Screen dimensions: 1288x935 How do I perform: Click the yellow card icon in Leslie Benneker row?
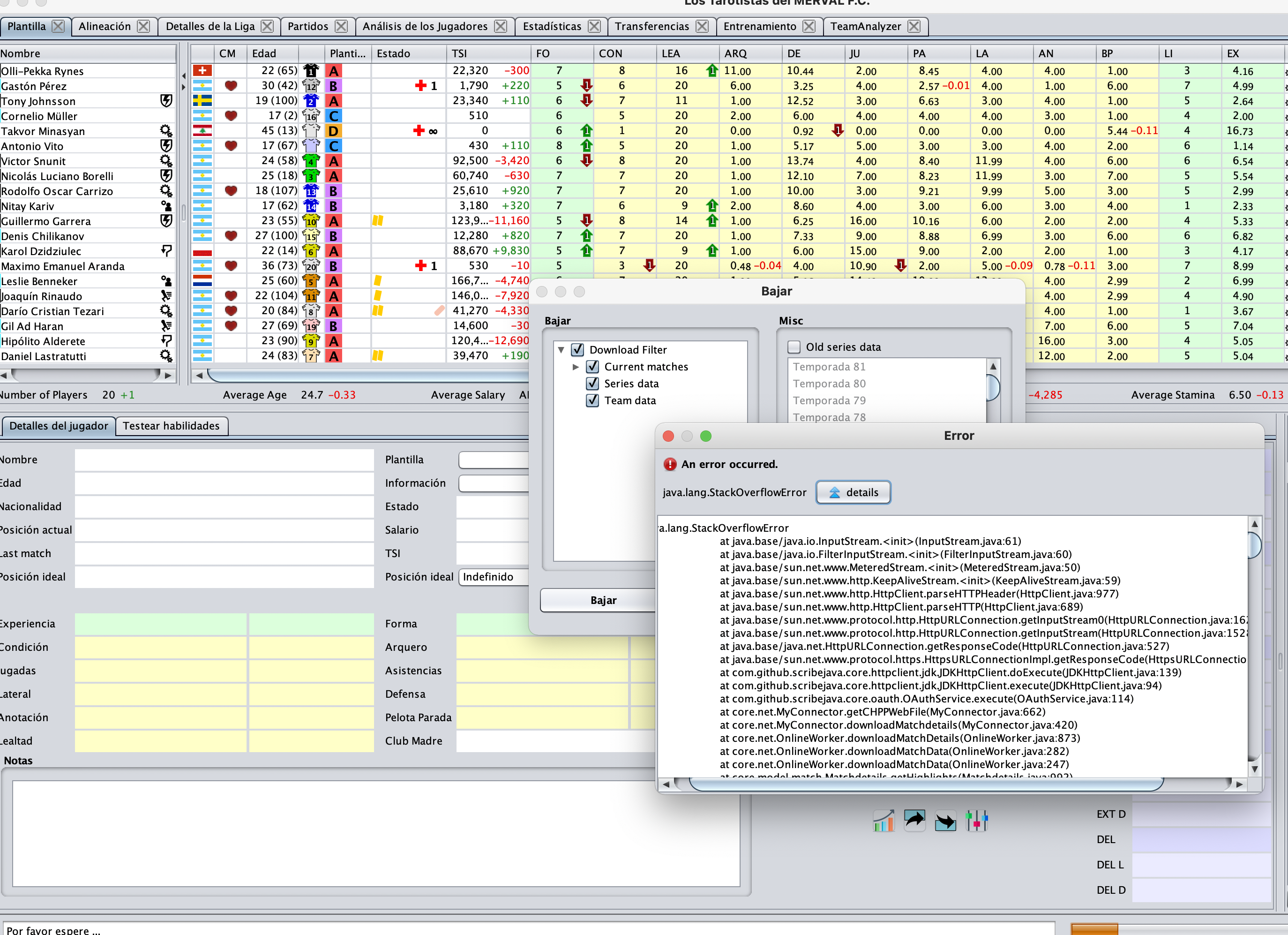[x=378, y=280]
